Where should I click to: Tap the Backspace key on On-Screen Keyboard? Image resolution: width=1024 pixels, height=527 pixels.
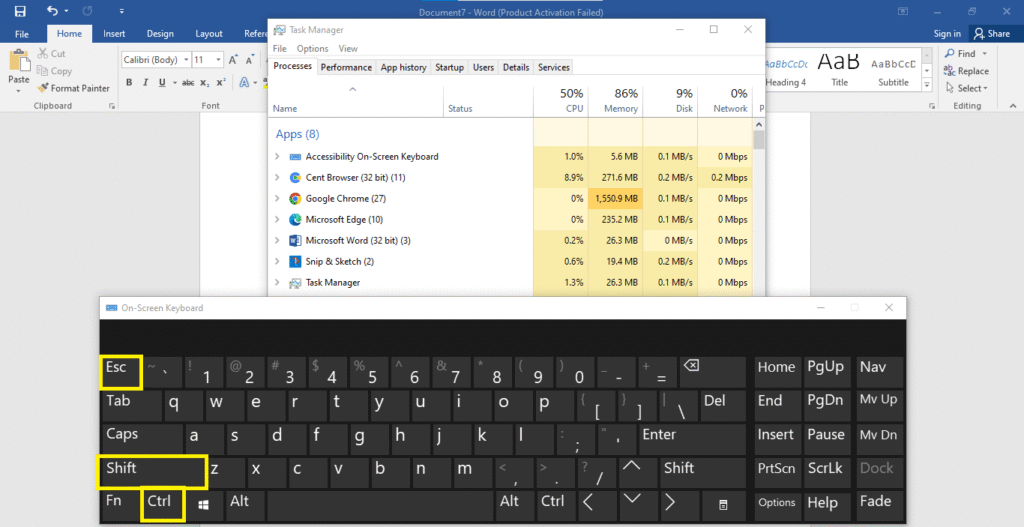[714, 372]
